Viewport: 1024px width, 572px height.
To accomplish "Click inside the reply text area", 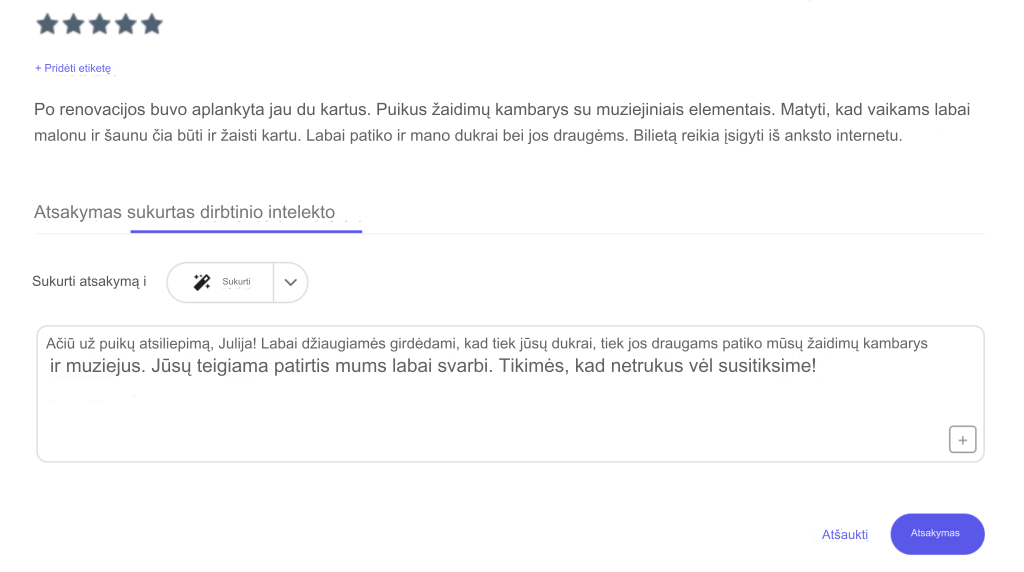I will pyautogui.click(x=510, y=394).
